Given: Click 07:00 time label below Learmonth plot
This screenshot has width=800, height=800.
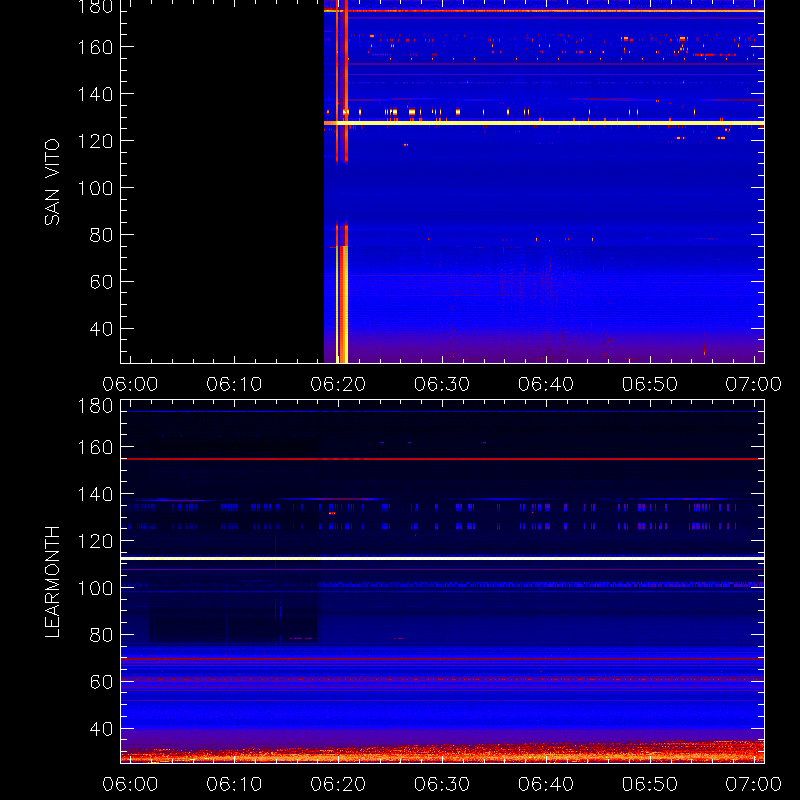Looking at the screenshot, I should pos(754,784).
